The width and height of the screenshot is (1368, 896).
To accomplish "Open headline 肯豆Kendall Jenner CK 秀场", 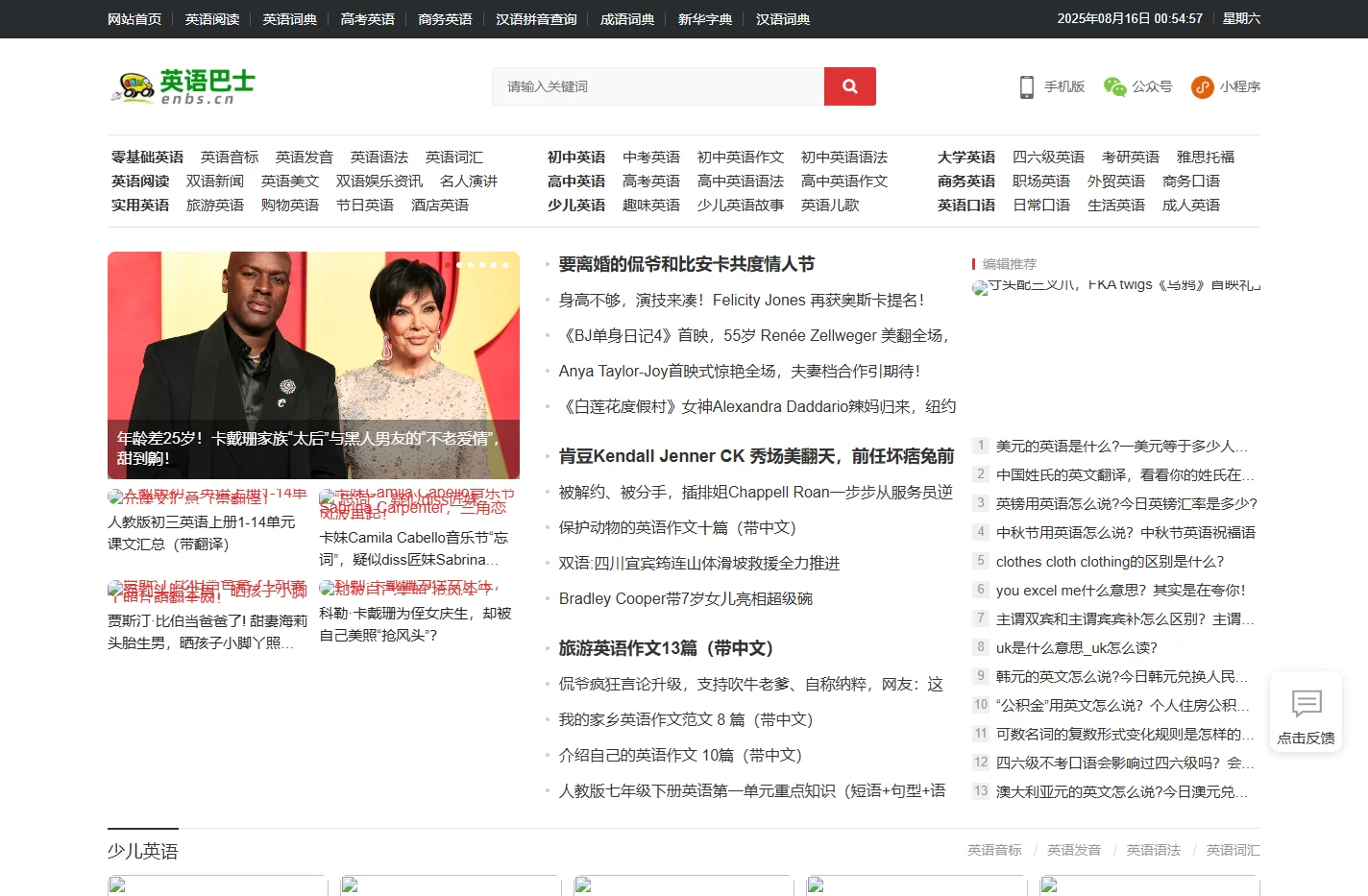I will pos(757,456).
